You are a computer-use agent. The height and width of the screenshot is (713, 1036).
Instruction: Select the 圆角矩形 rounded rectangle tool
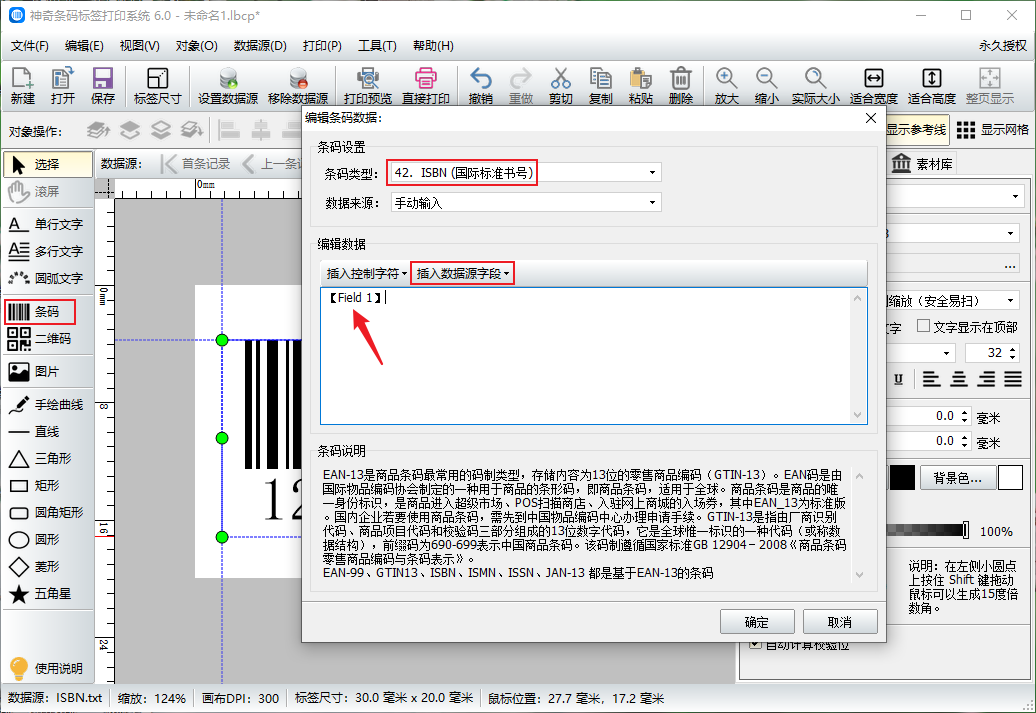click(x=46, y=512)
